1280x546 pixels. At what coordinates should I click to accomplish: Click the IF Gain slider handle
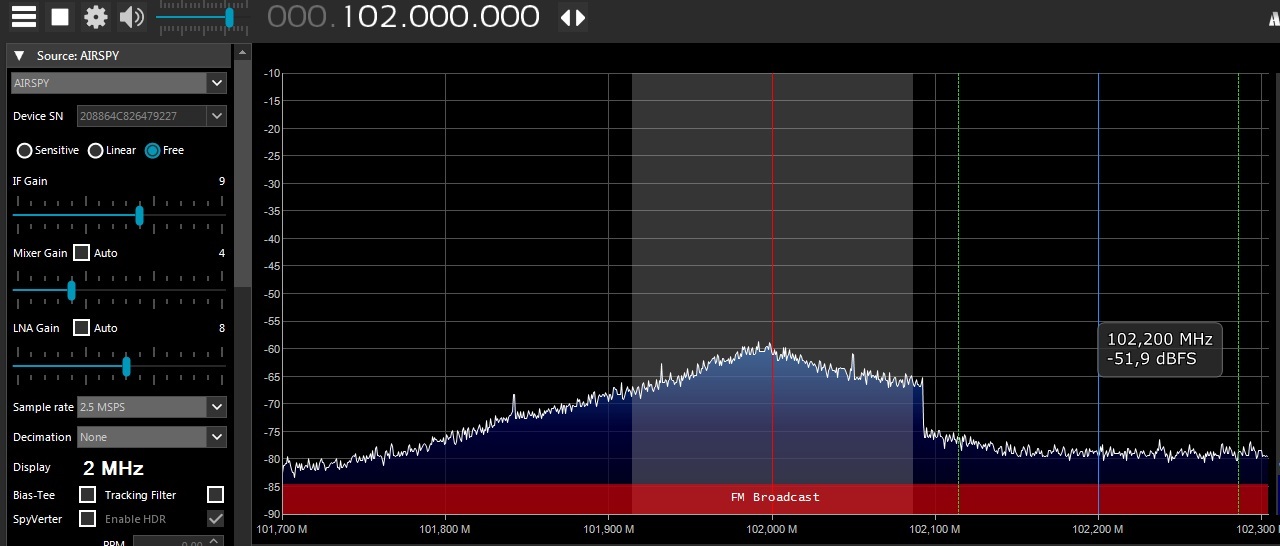coord(139,215)
